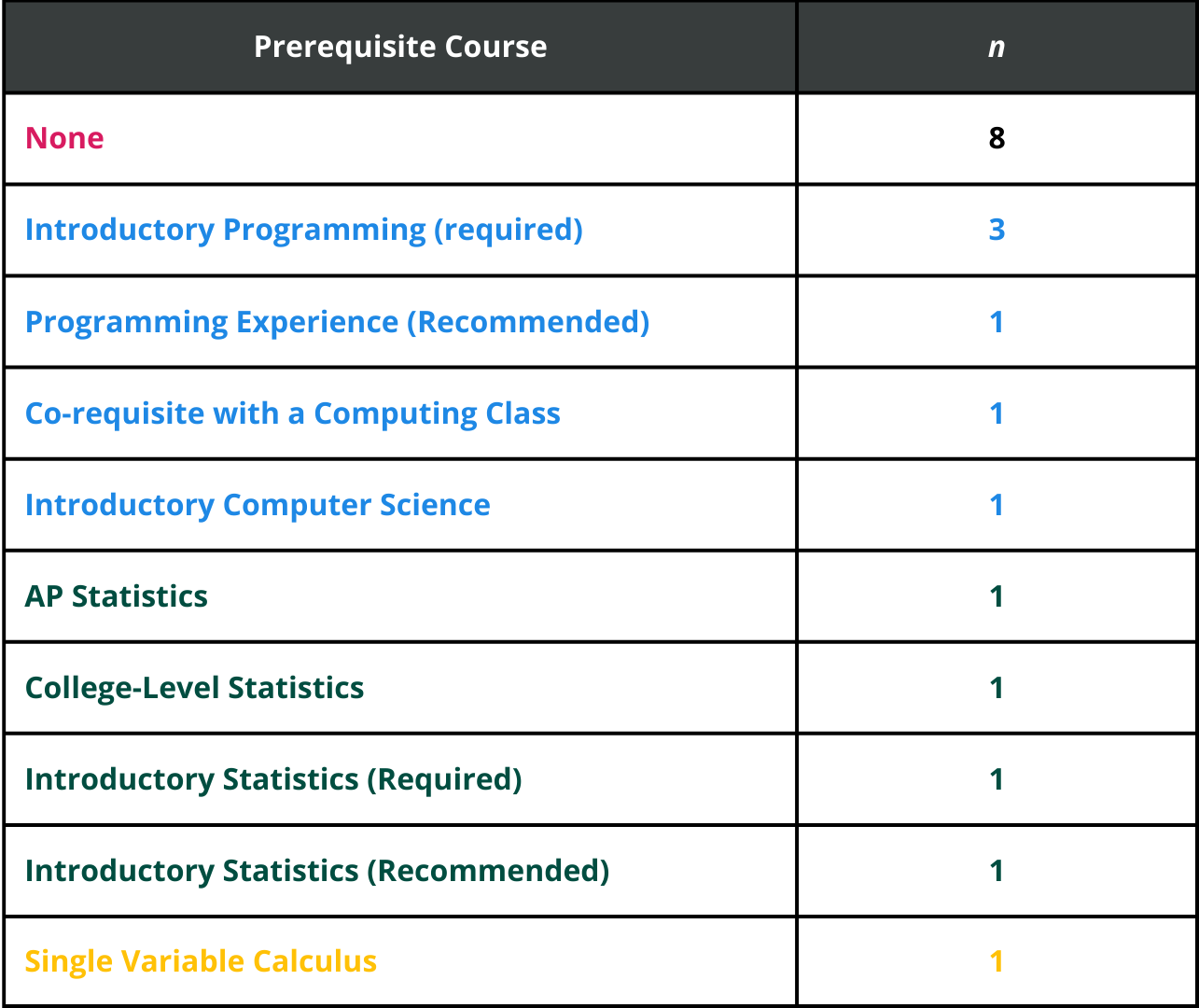
Task: Click count value for Programming Experience row
Action: [x=997, y=322]
